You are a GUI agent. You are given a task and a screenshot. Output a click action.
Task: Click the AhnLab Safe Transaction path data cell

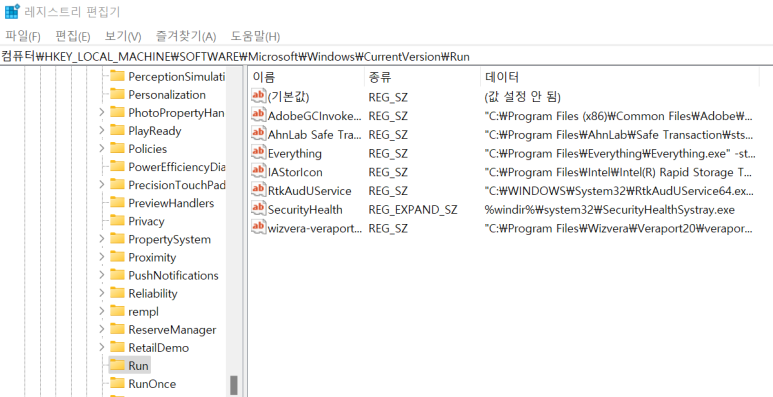(619, 135)
